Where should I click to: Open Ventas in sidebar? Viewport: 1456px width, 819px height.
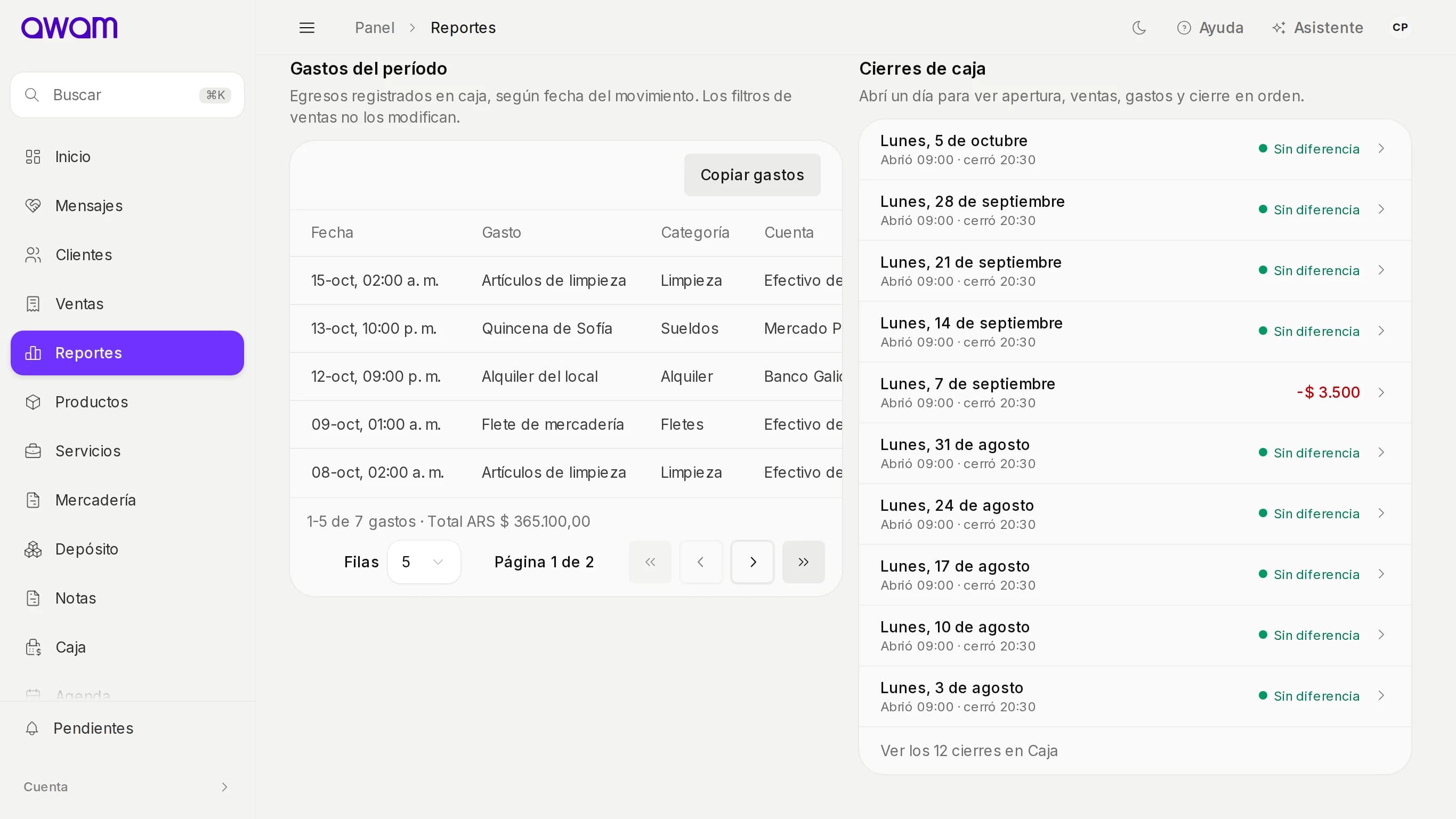127,304
